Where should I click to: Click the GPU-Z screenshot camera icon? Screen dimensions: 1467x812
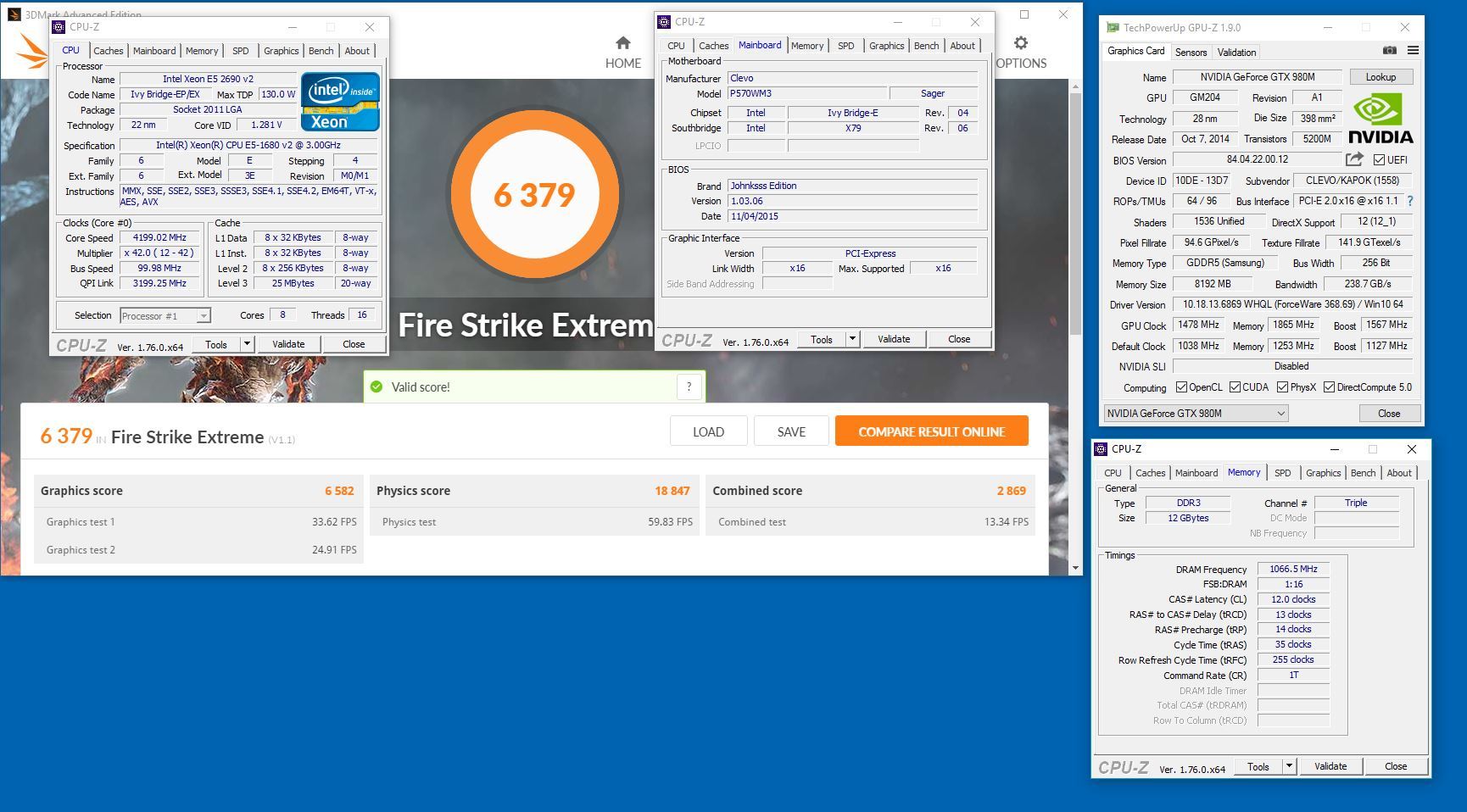pos(1389,51)
